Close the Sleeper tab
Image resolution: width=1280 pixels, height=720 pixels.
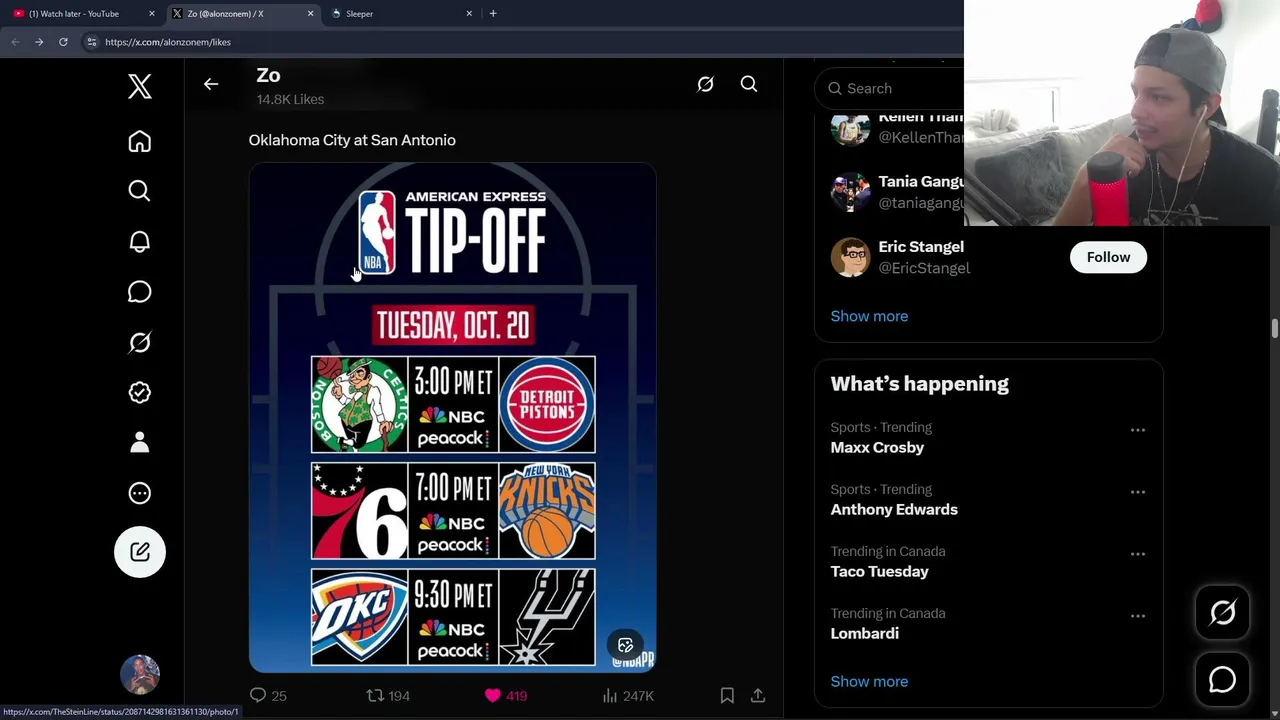(469, 14)
